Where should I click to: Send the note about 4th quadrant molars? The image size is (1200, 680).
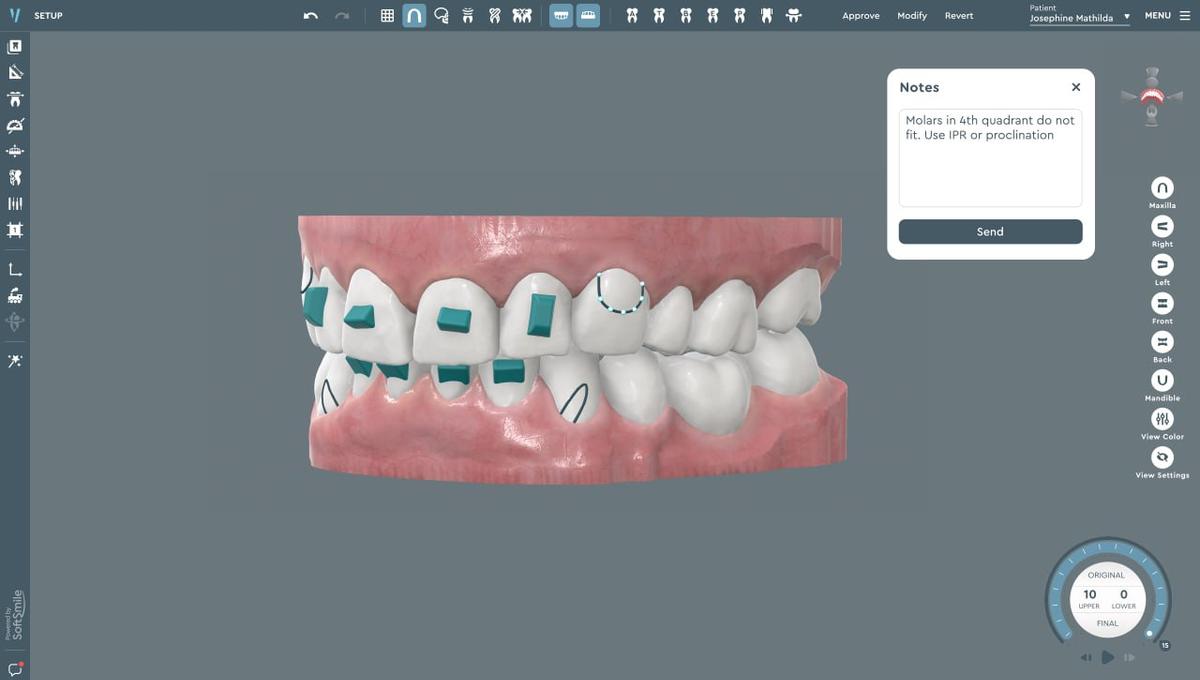(x=990, y=231)
